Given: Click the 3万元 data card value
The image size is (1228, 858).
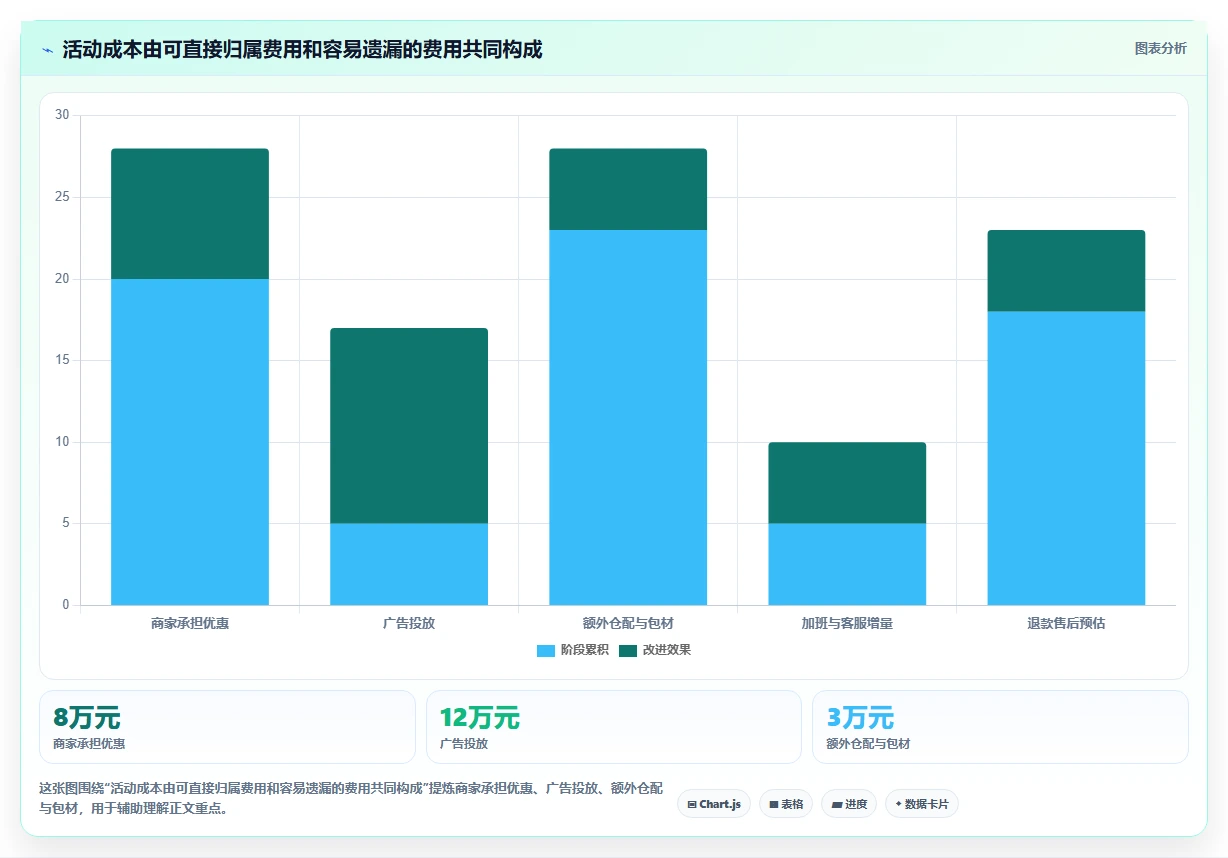Looking at the screenshot, I should pyautogui.click(x=860, y=718).
